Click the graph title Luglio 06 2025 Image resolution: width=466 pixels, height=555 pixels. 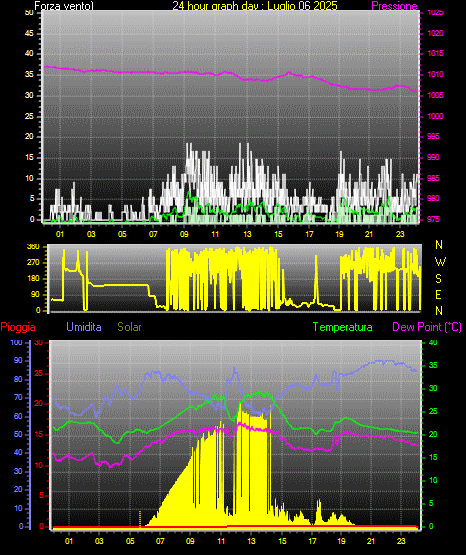pyautogui.click(x=303, y=6)
